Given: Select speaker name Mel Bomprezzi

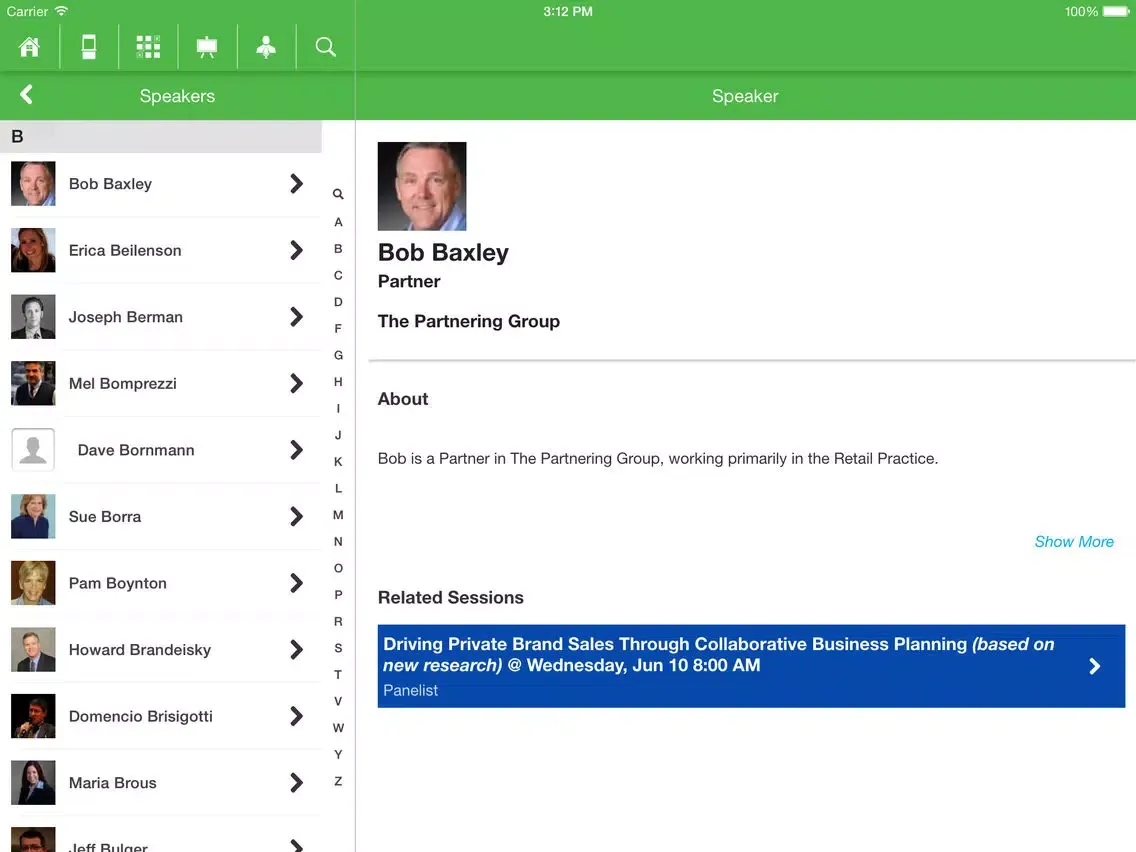Looking at the screenshot, I should (x=123, y=383).
